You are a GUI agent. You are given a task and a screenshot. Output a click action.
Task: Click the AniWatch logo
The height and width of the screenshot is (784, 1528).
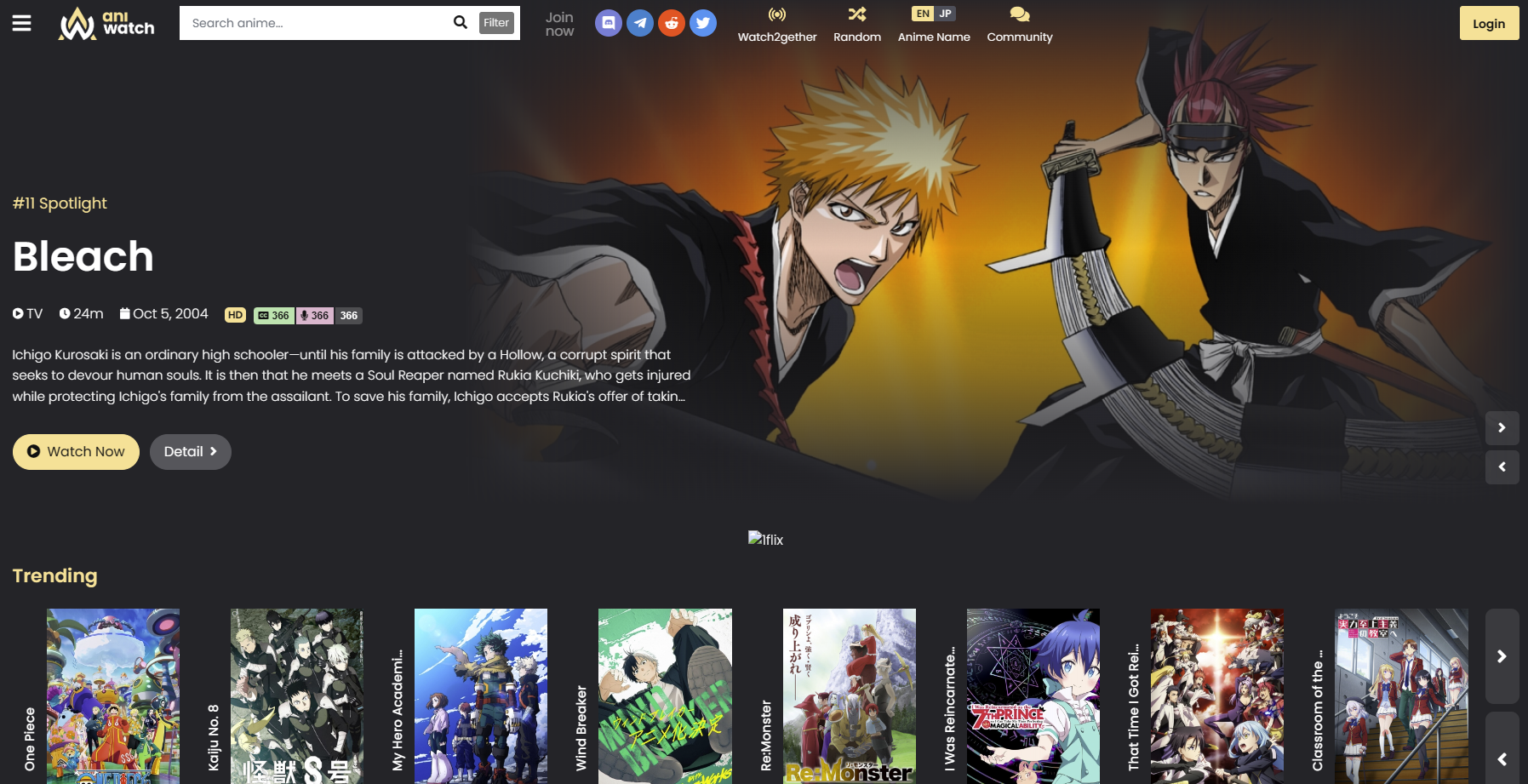pyautogui.click(x=106, y=23)
